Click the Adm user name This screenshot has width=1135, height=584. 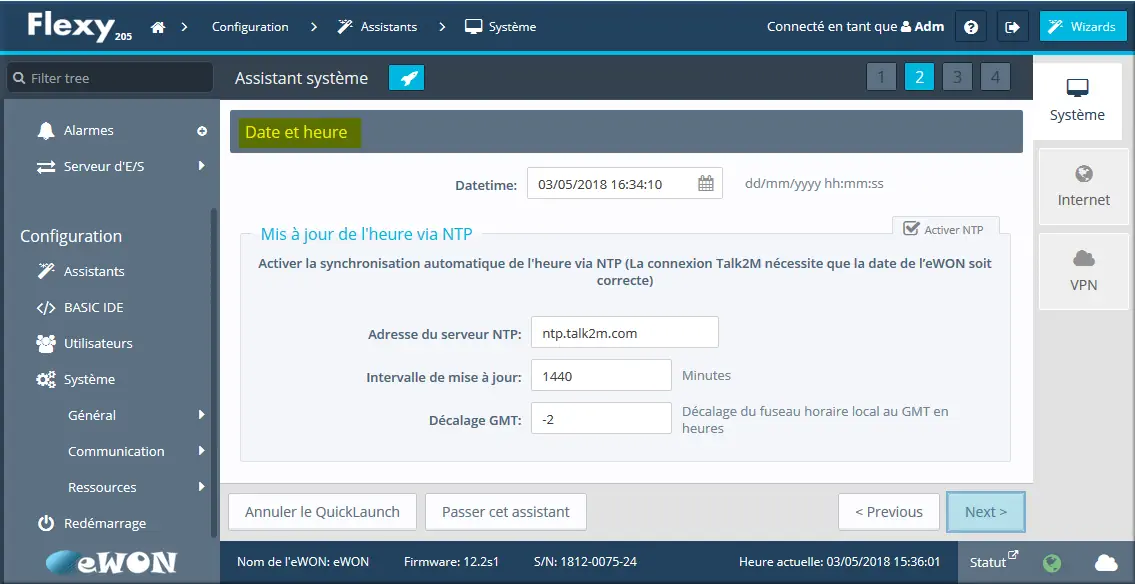929,27
